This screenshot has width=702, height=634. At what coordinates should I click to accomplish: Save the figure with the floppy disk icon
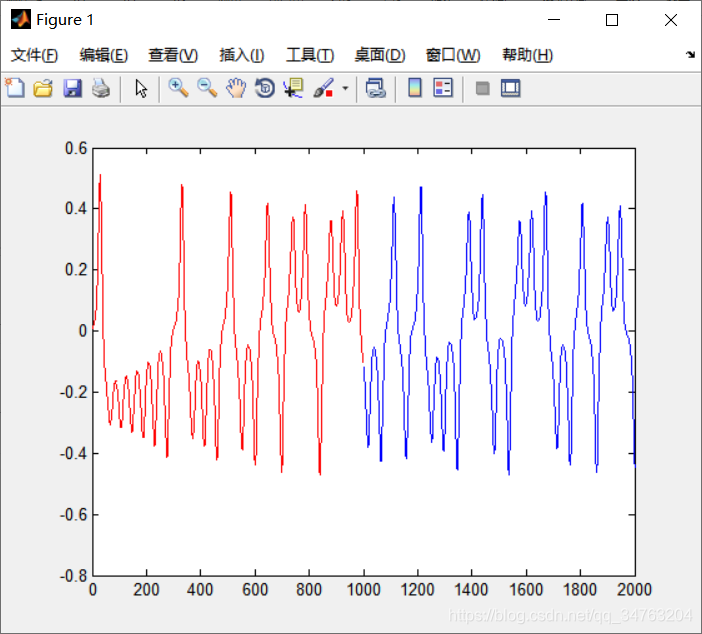pos(72,88)
